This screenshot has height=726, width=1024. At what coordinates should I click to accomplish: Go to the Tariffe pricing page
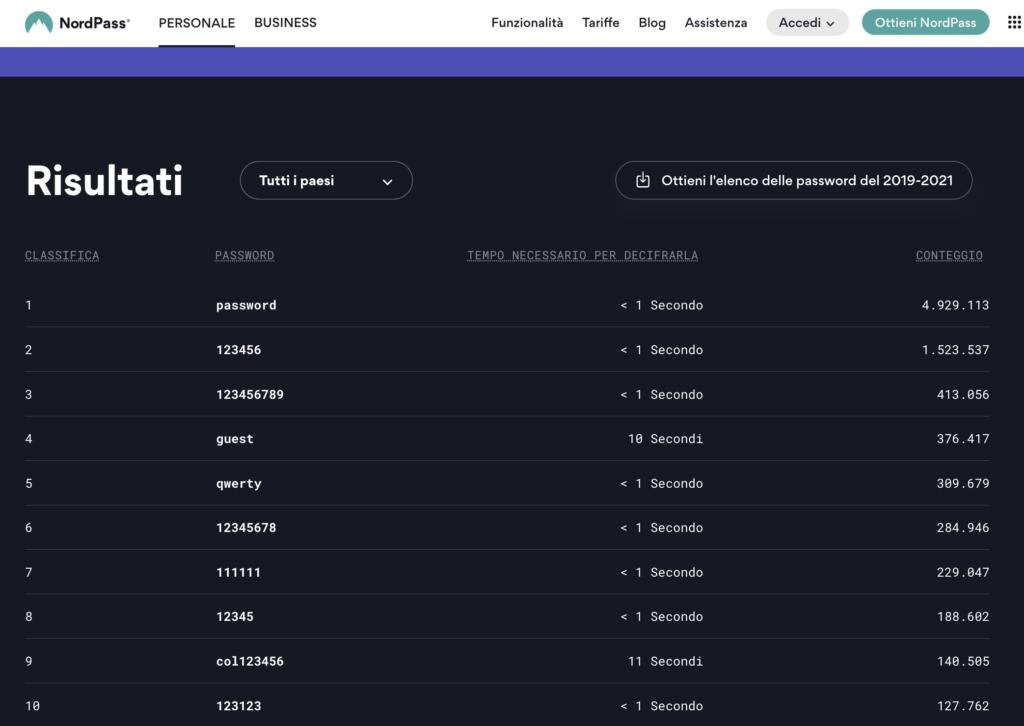601,23
